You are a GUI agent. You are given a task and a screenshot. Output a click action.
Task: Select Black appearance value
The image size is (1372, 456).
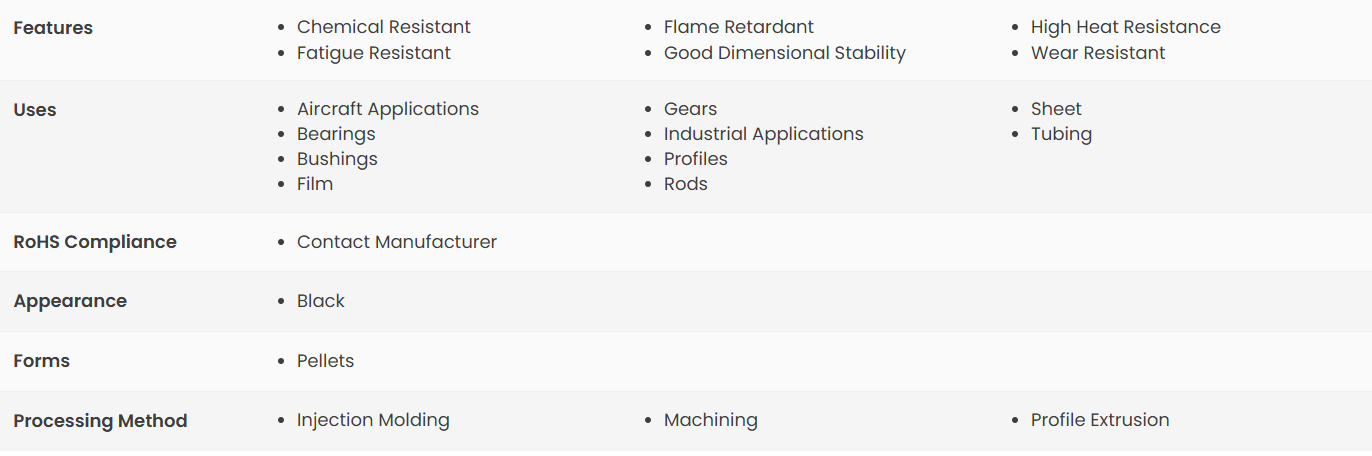click(321, 301)
